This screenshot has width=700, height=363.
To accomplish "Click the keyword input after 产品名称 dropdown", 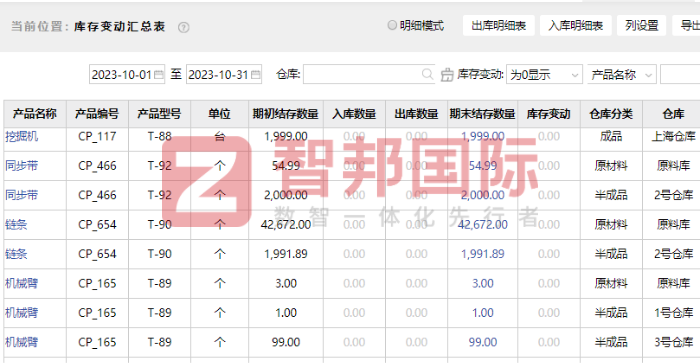I will (680, 75).
